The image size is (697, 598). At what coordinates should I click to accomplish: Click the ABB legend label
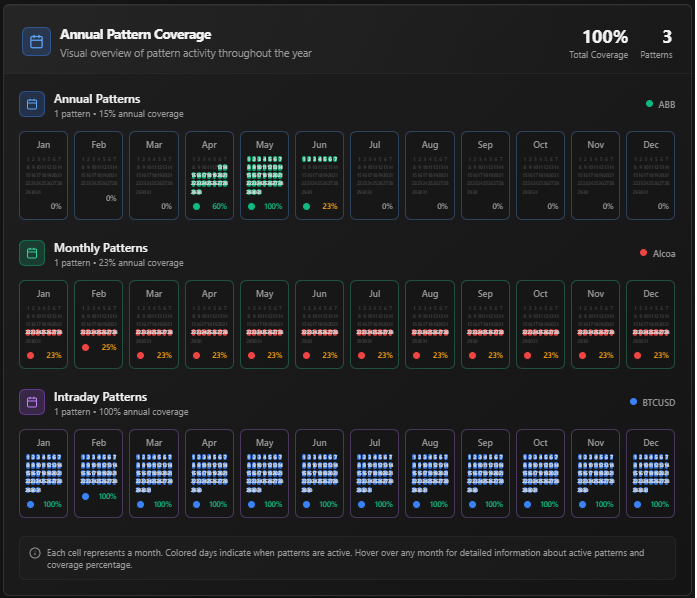click(x=667, y=104)
